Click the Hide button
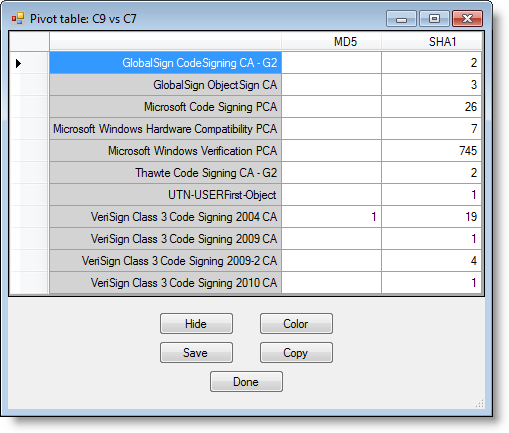This screenshot has width=509, height=433. 196,323
